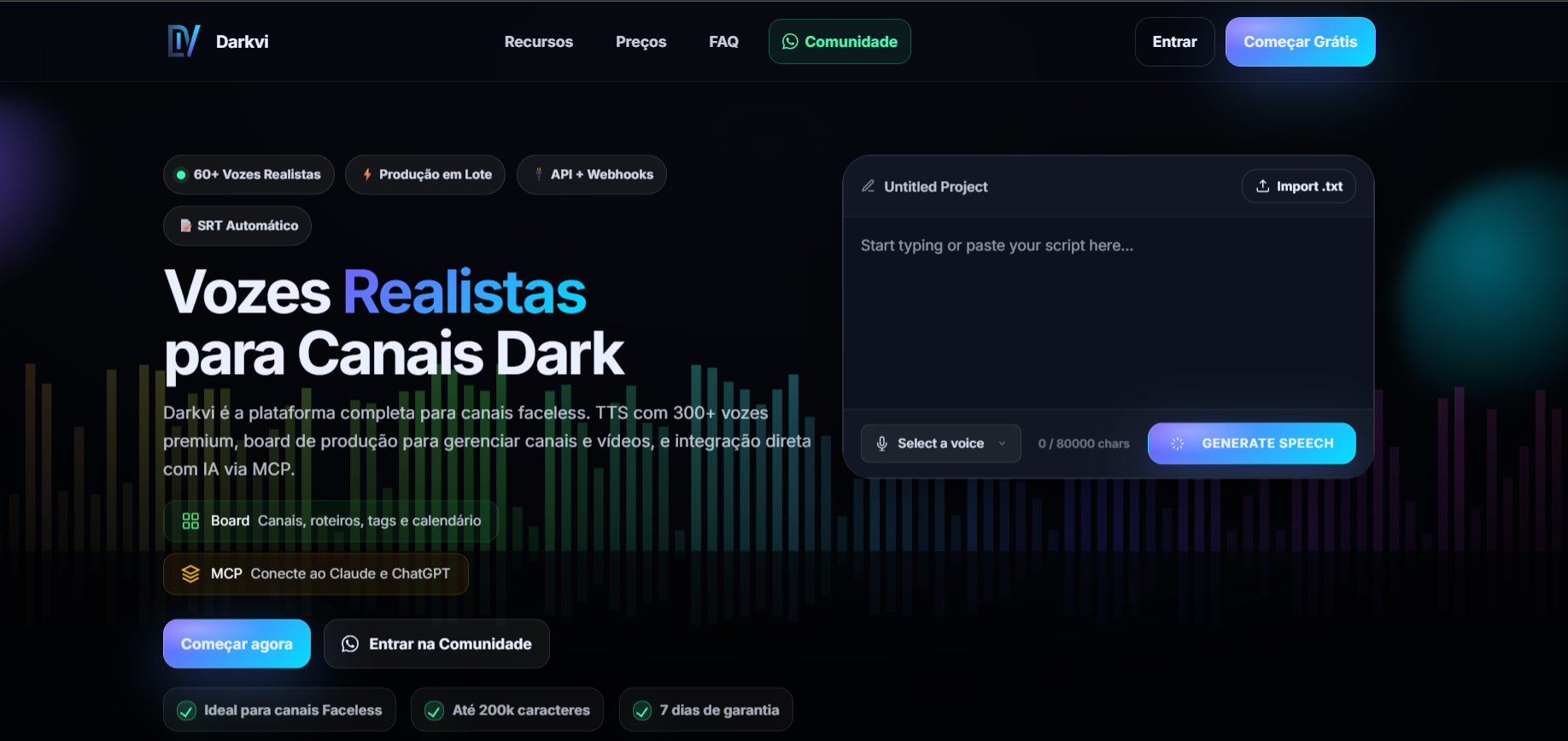
Task: Click the GENERATE SPEECH button
Action: 1252,443
